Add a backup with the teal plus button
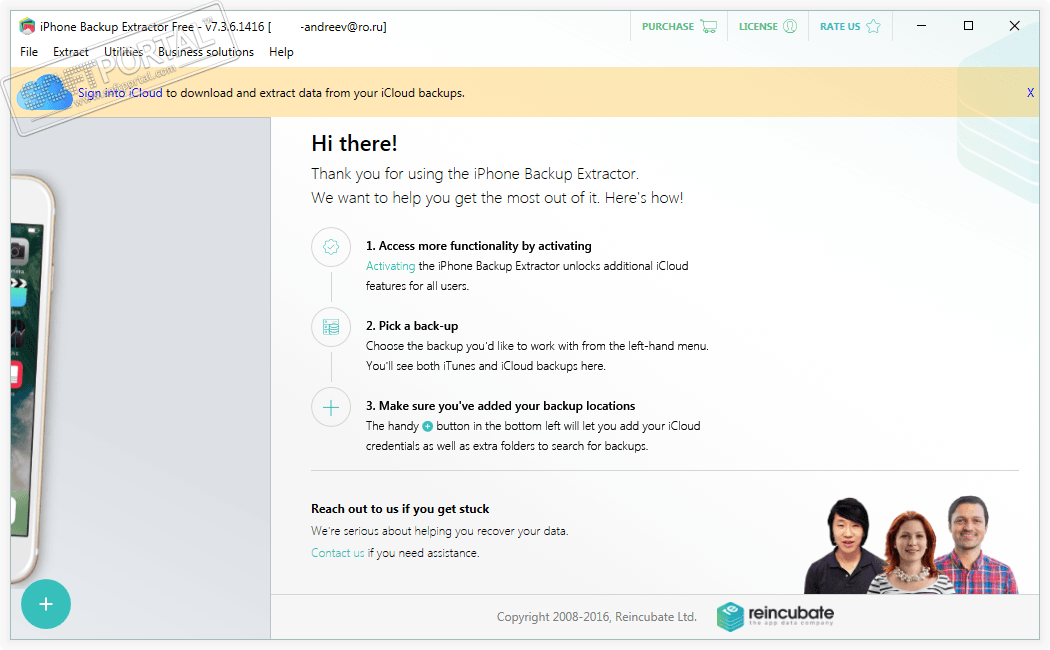The height and width of the screenshot is (650, 1050). click(46, 604)
